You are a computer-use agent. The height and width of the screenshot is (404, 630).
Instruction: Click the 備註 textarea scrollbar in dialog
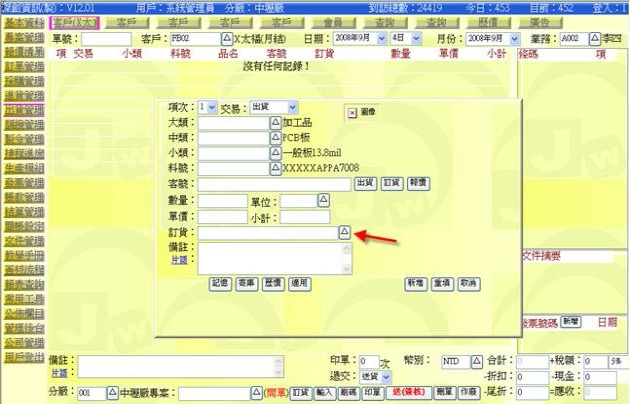(347, 257)
